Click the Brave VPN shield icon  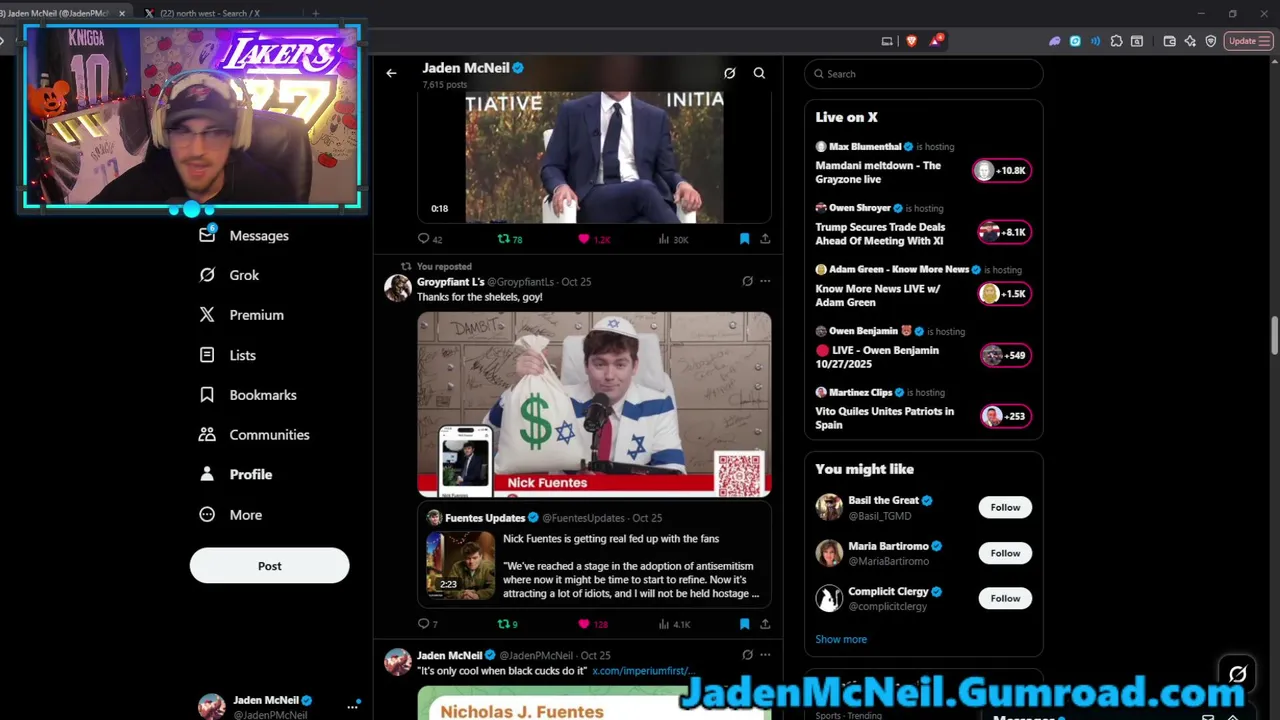click(x=1211, y=41)
